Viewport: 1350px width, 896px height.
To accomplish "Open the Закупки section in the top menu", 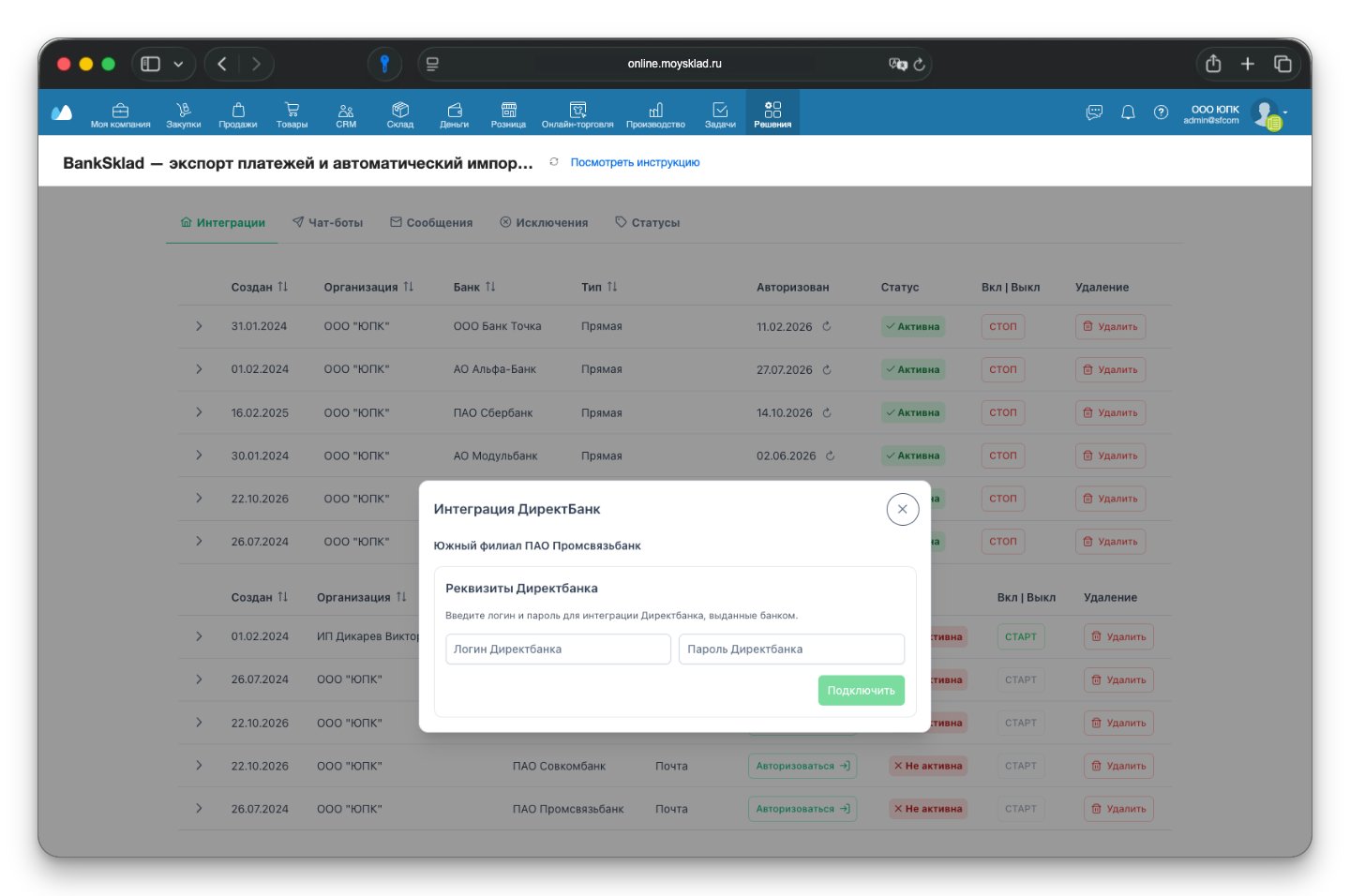I will [x=184, y=114].
